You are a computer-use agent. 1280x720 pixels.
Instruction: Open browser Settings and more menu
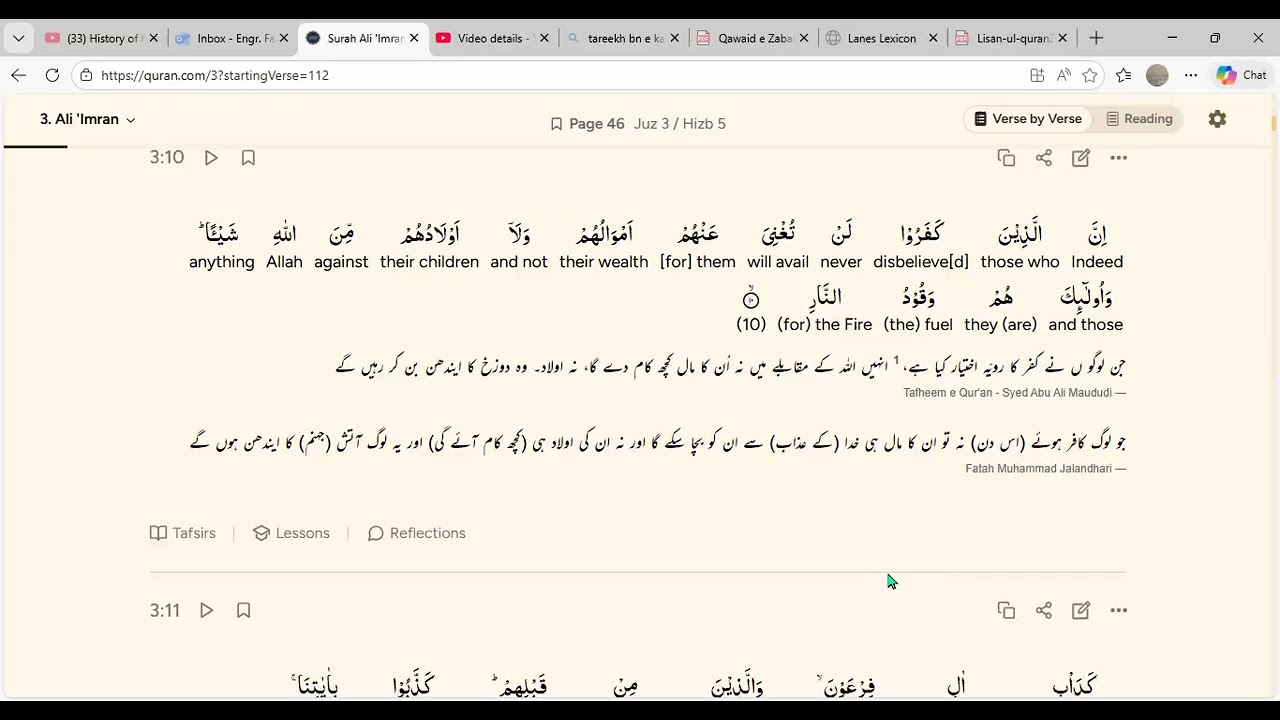point(1190,75)
